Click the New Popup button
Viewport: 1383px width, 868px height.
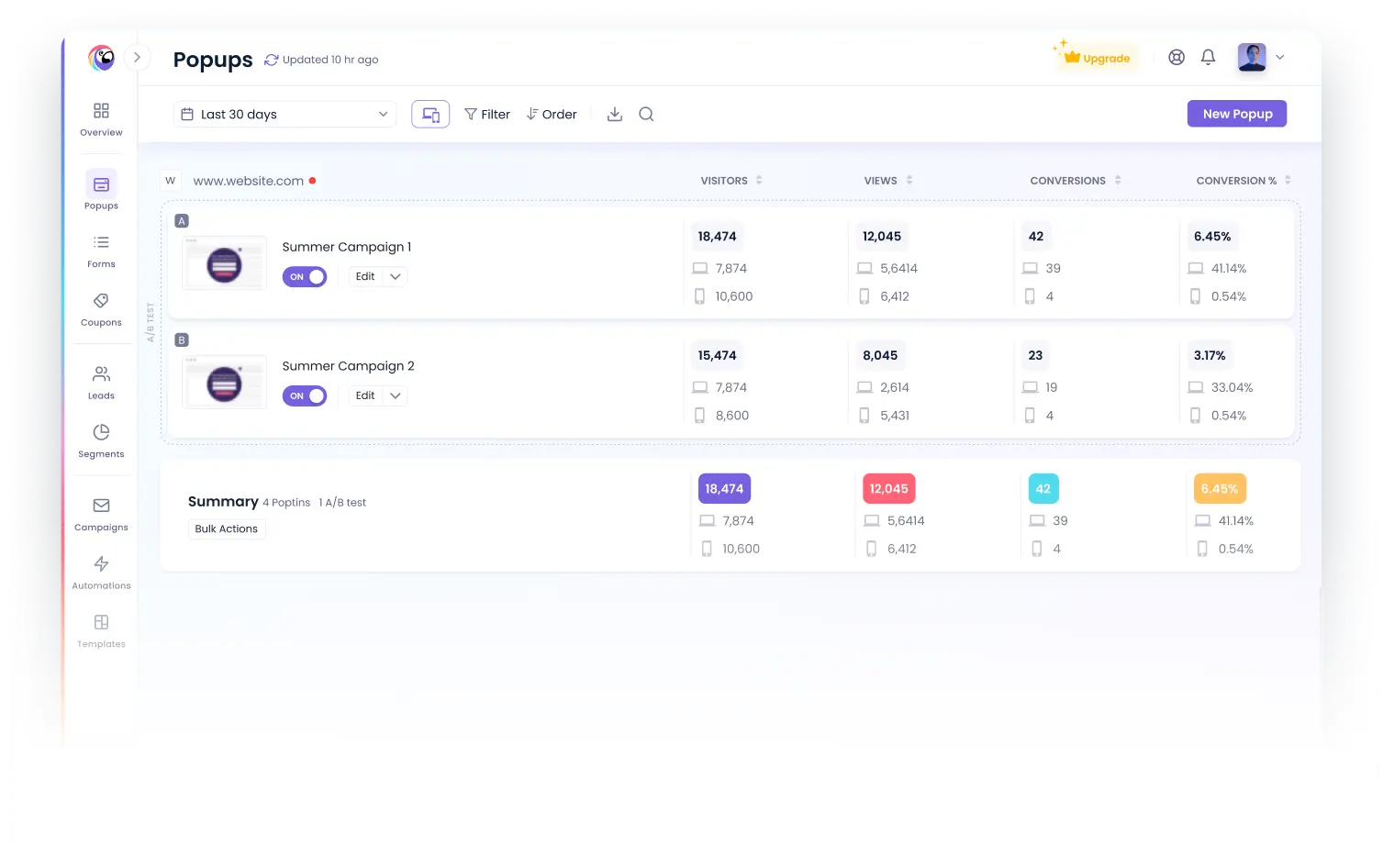pos(1237,114)
